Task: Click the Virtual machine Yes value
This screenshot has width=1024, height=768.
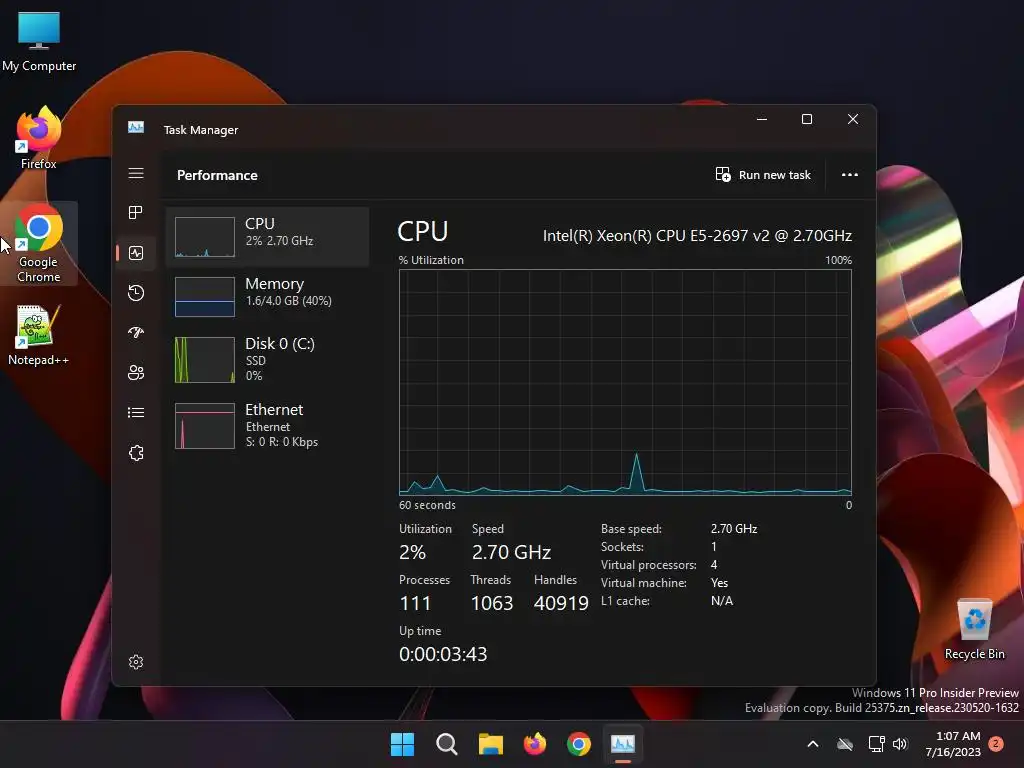Action: point(719,583)
